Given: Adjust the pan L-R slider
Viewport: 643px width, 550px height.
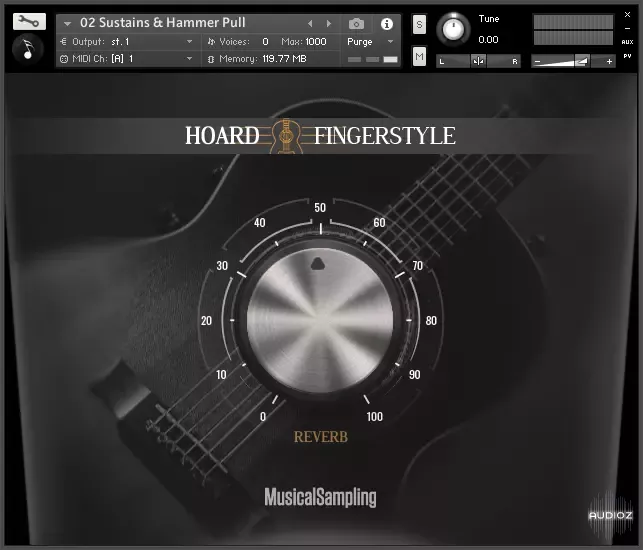Looking at the screenshot, I should (x=478, y=62).
